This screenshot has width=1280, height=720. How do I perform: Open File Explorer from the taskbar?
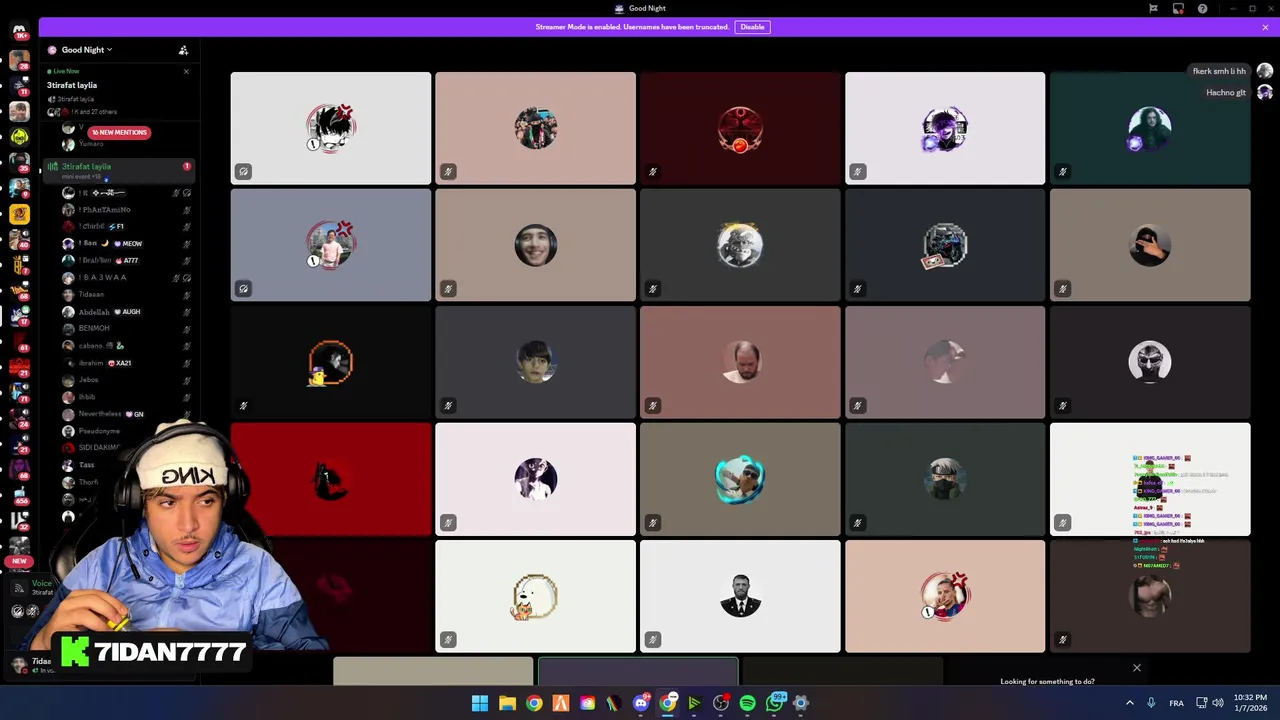(507, 703)
